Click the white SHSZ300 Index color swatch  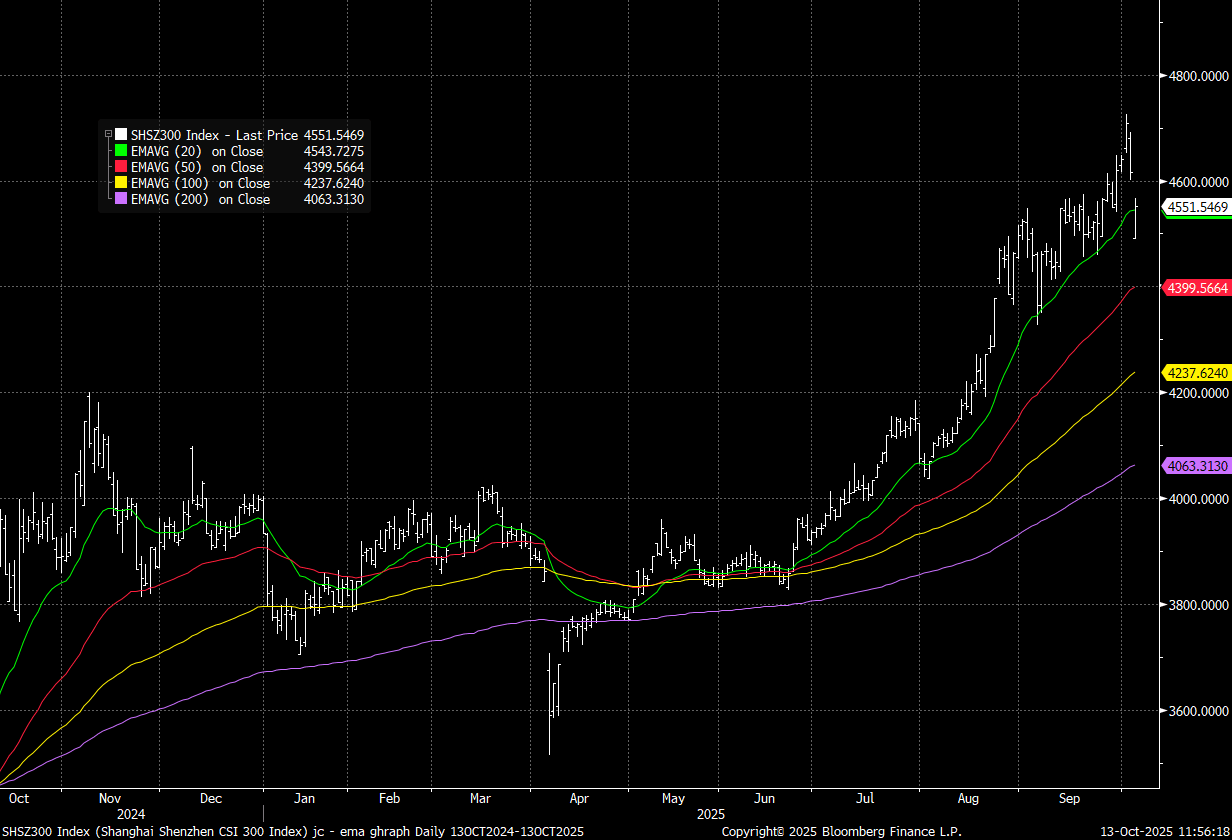click(x=121, y=134)
